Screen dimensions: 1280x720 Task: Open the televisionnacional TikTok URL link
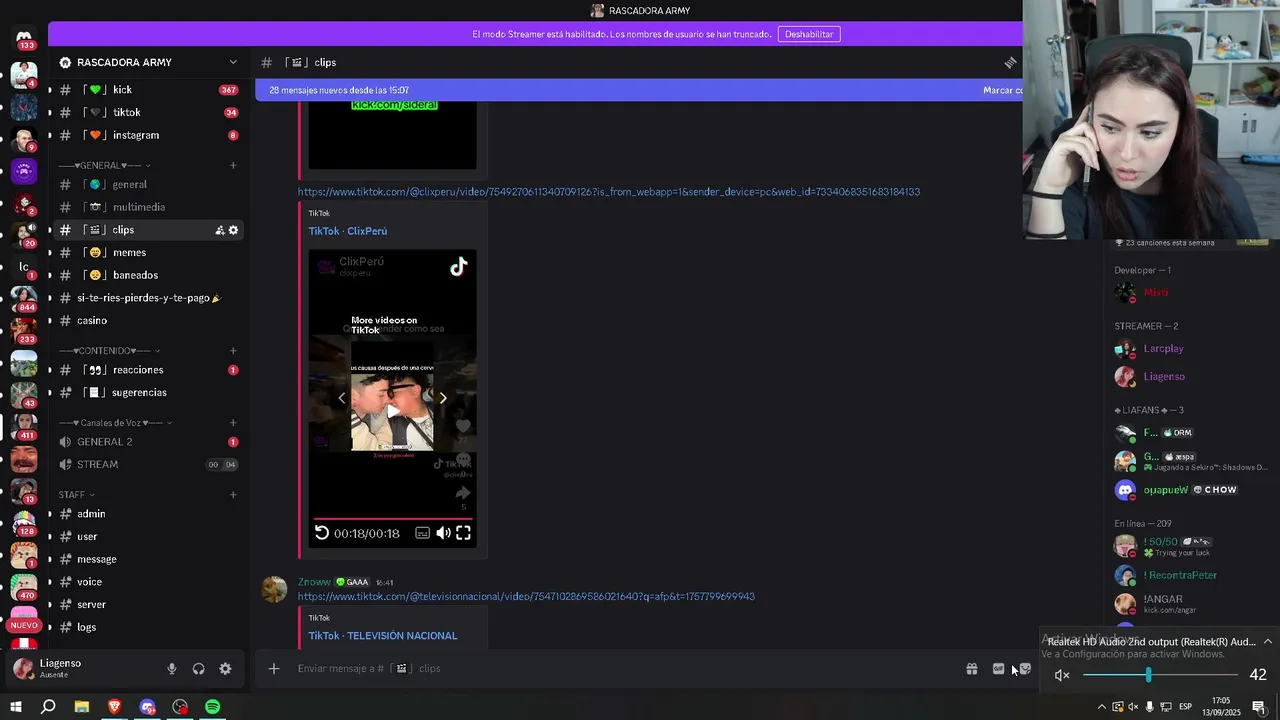point(526,597)
